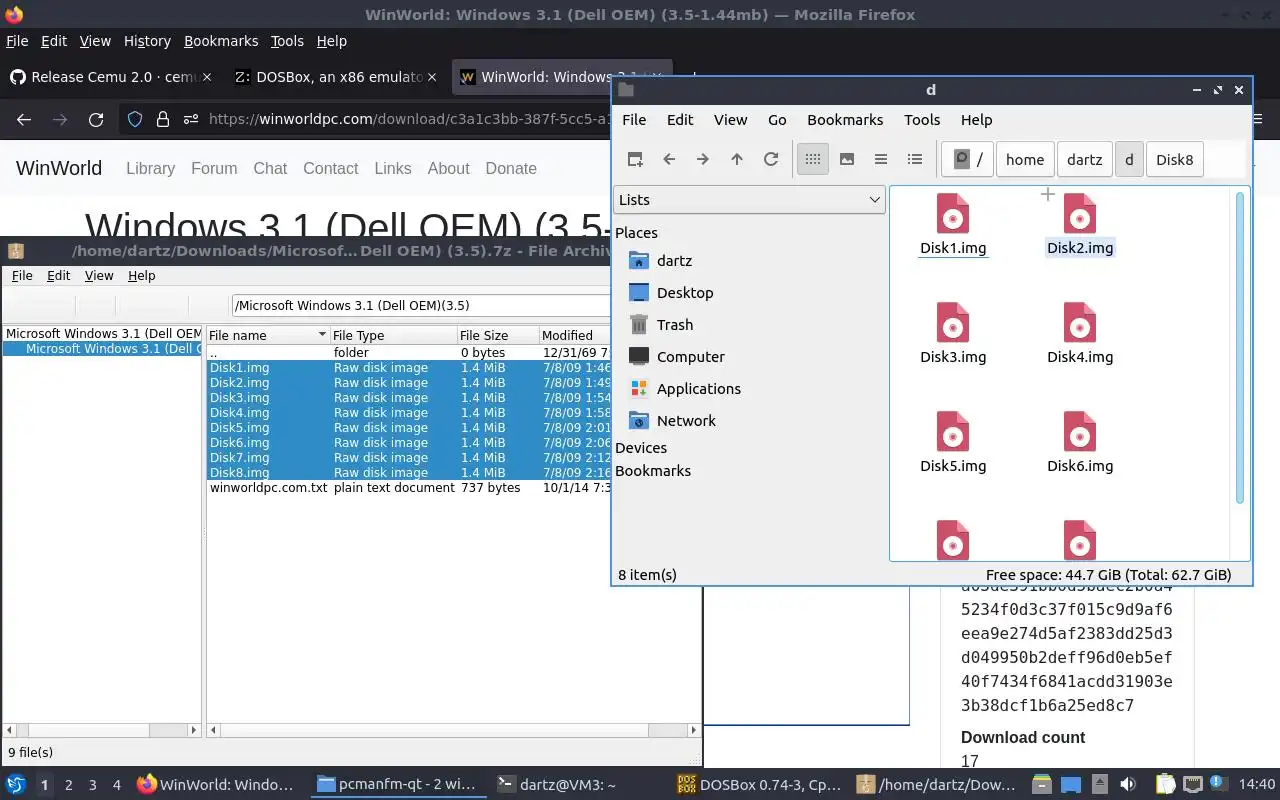Close the Release Cemu tab
Image resolution: width=1280 pixels, height=800 pixels.
click(x=206, y=77)
